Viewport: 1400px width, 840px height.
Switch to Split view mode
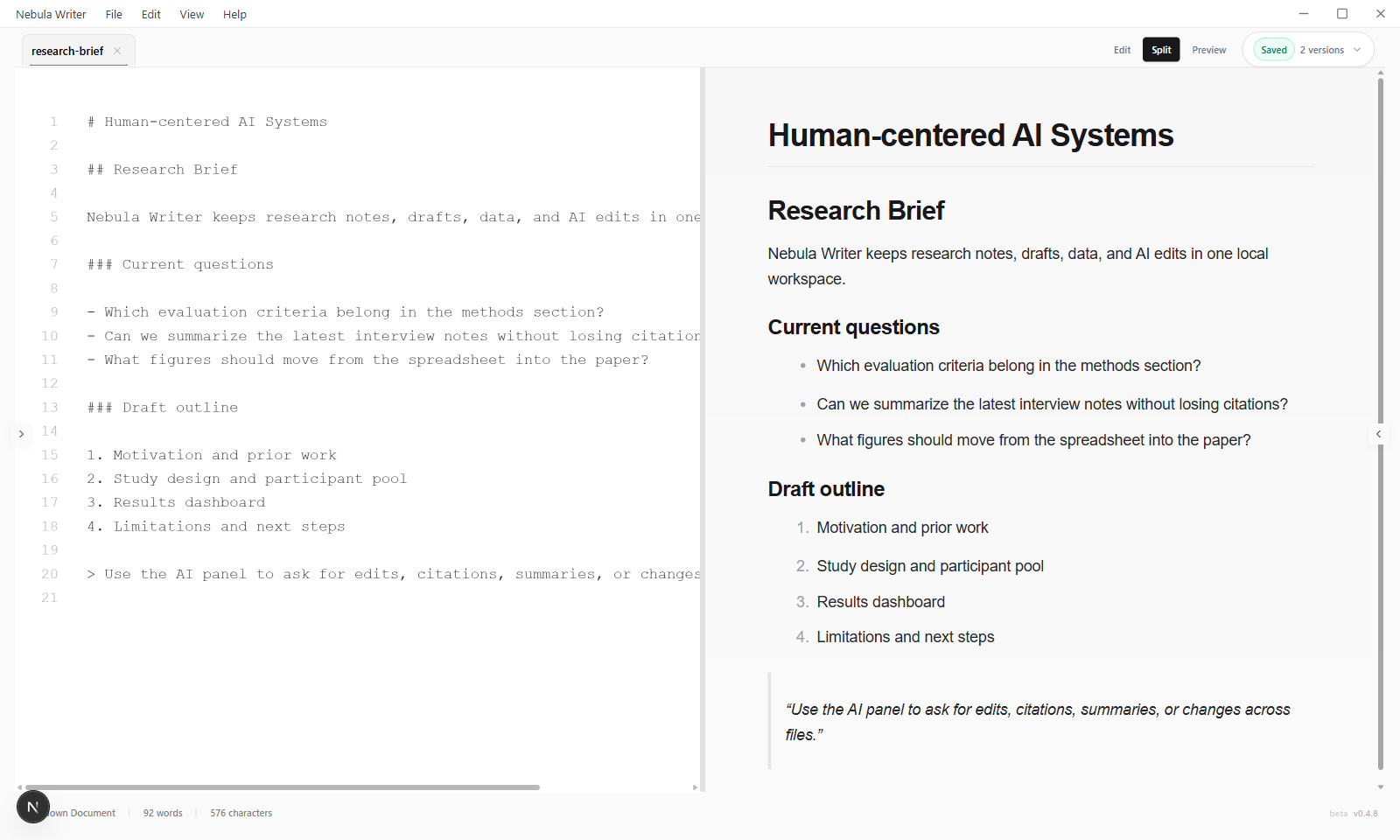pyautogui.click(x=1161, y=50)
